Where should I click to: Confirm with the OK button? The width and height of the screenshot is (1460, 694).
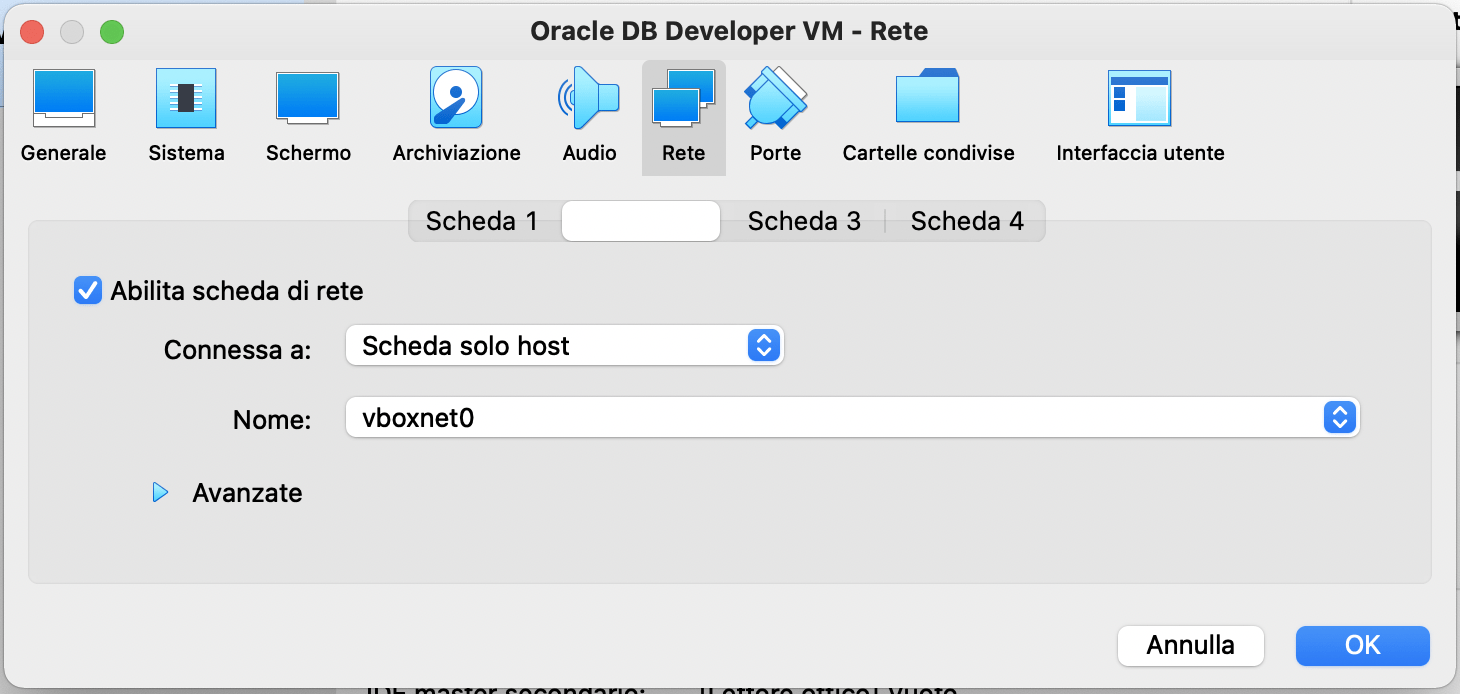[x=1362, y=645]
